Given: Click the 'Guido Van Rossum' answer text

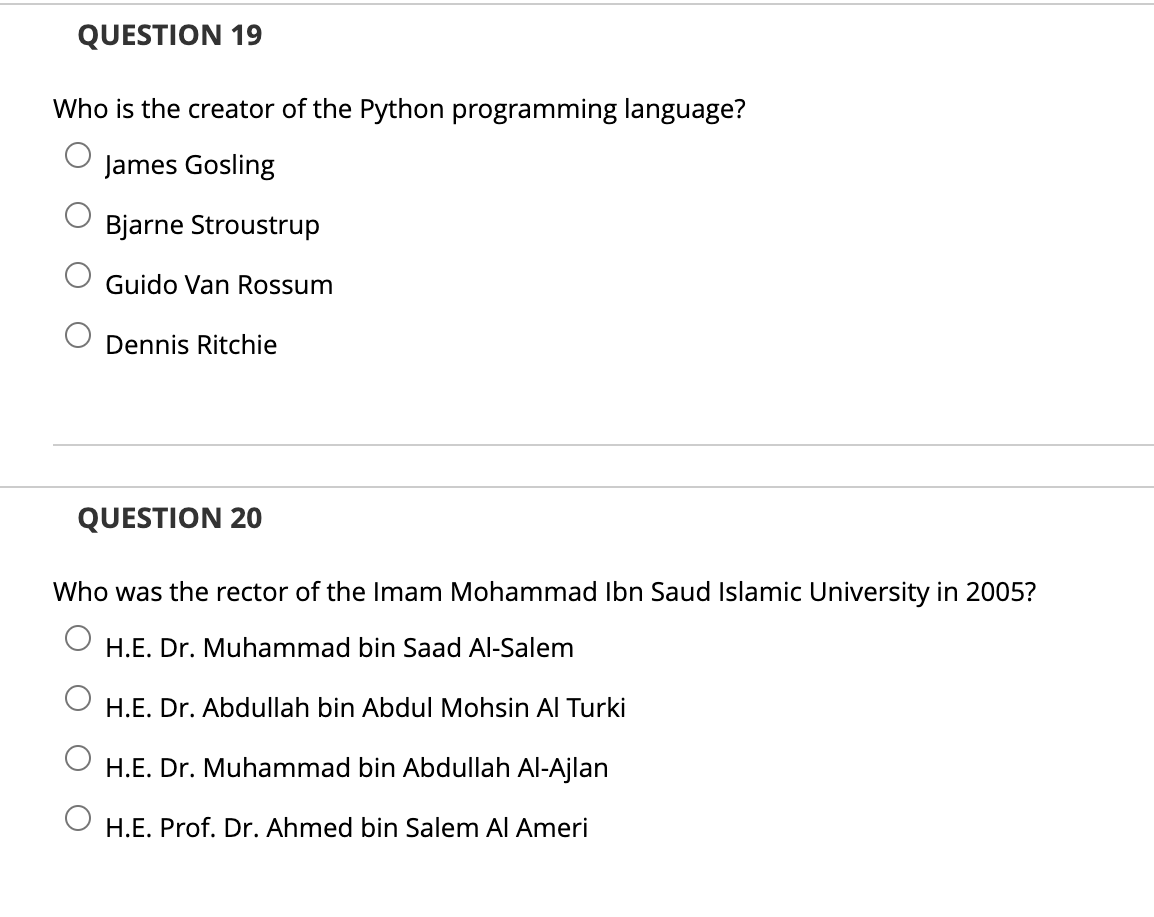Looking at the screenshot, I should click(x=219, y=285).
